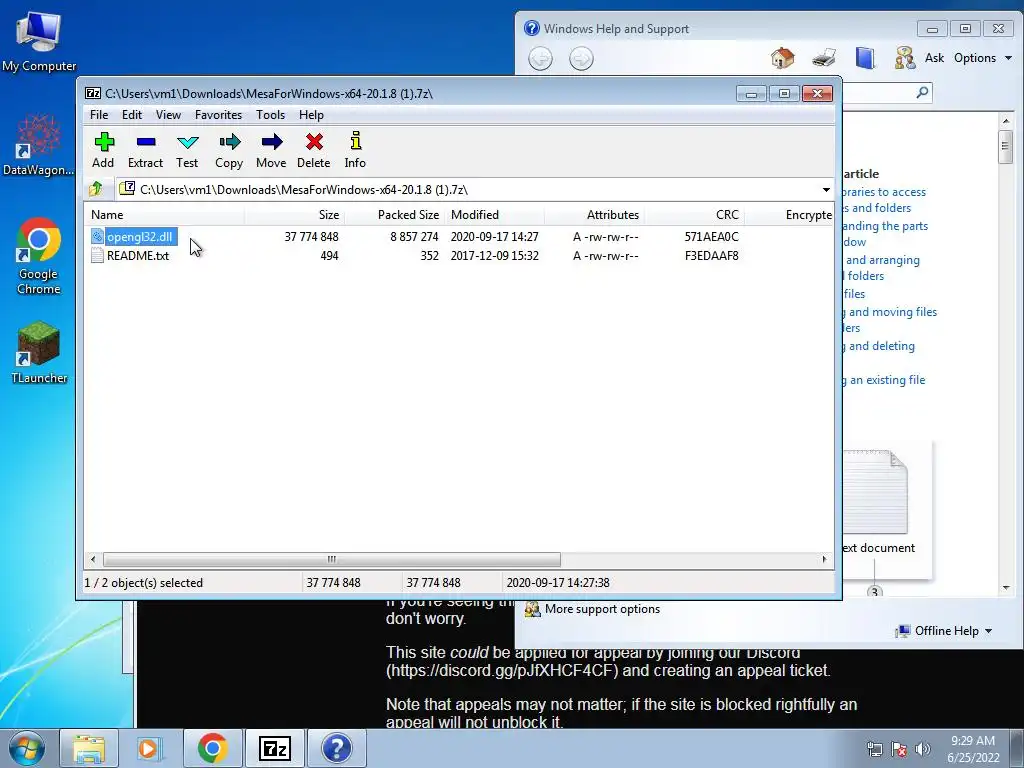The image size is (1024, 768).
Task: Click the 37 774 848 size cell
Action: pos(312,237)
